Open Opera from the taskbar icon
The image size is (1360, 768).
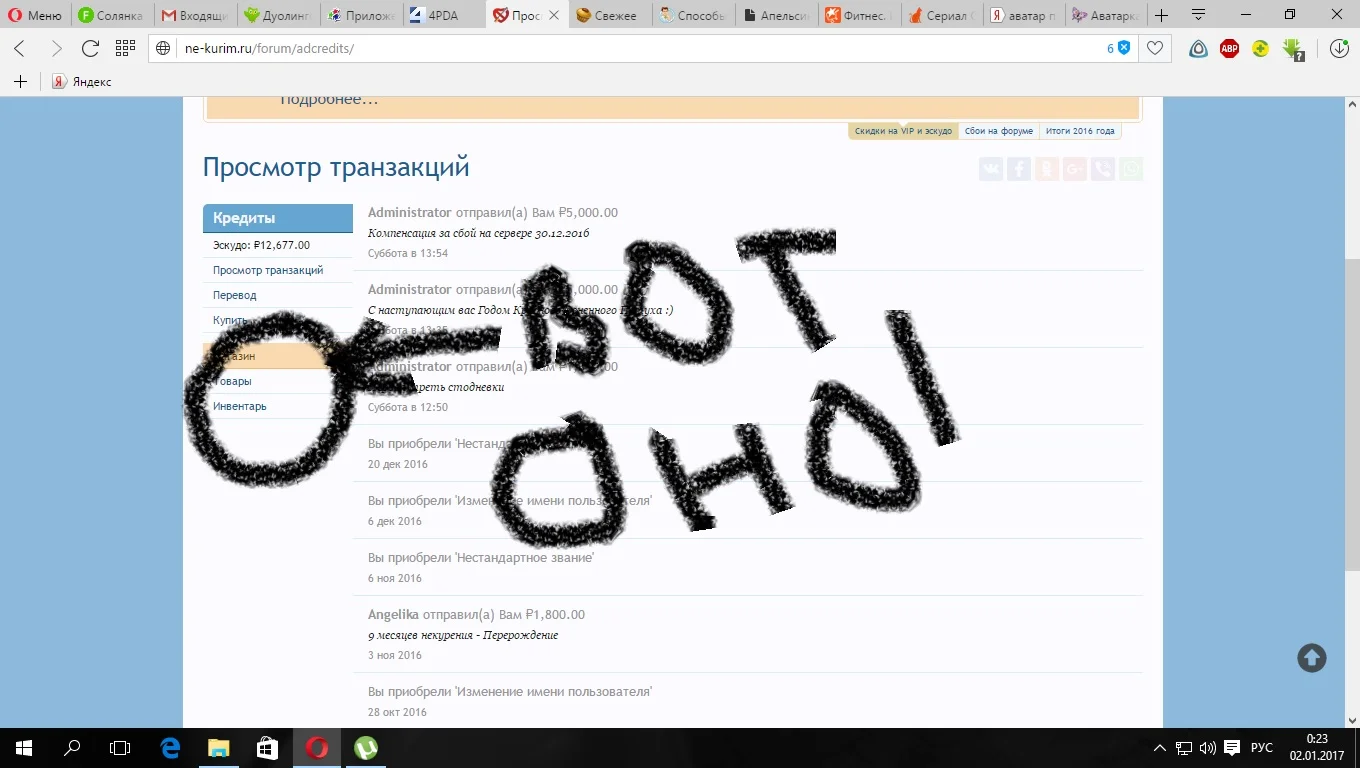point(316,747)
